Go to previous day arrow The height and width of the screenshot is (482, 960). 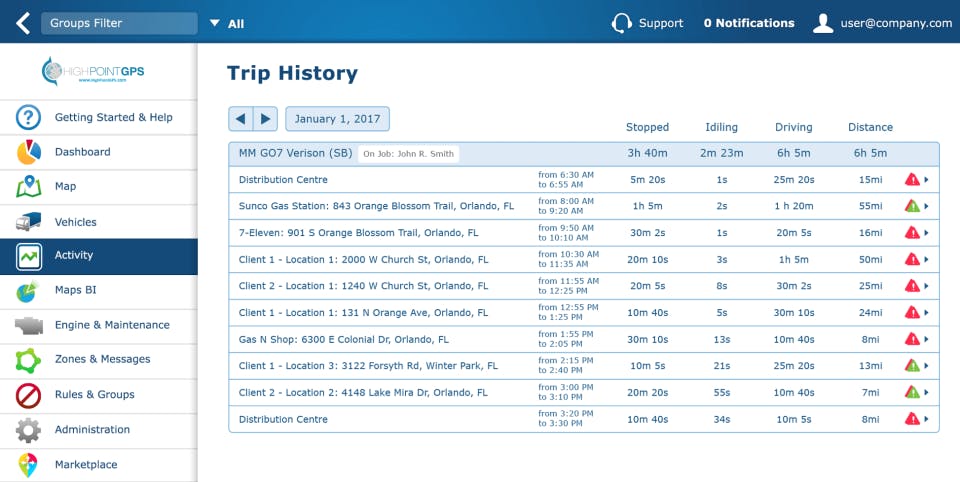tap(241, 119)
